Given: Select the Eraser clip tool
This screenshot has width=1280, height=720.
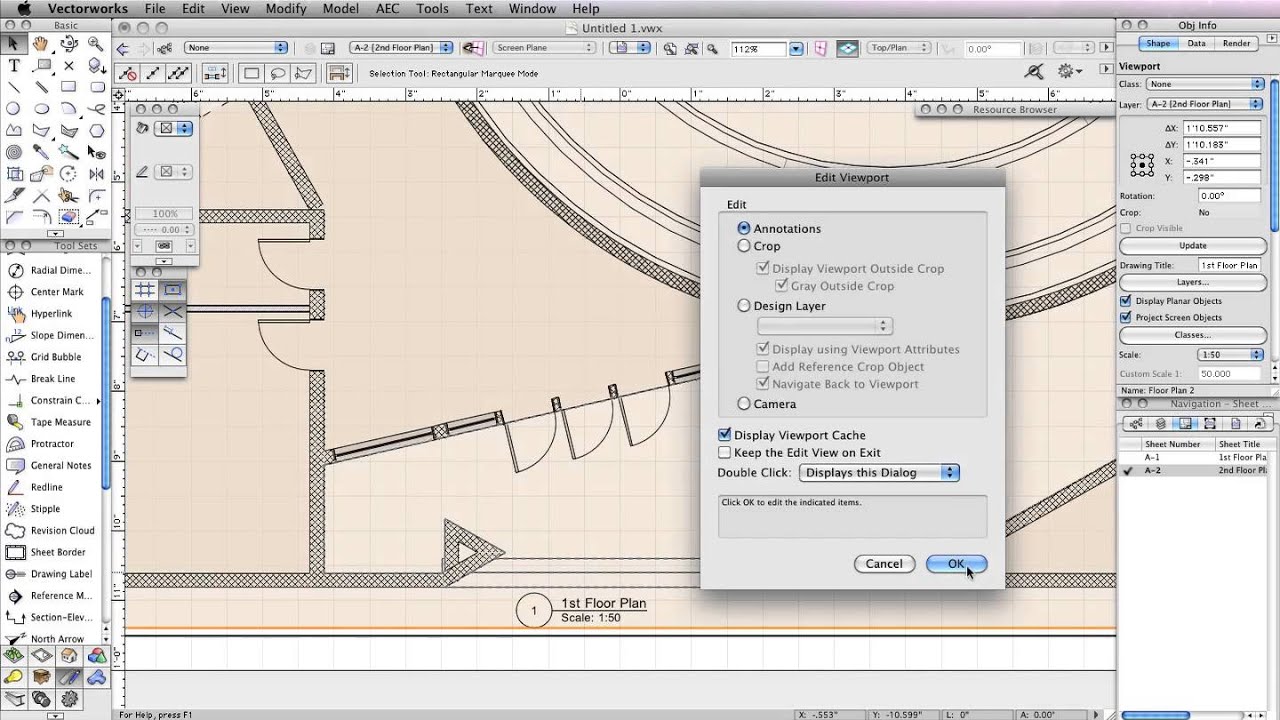Looking at the screenshot, I should click(69, 217).
